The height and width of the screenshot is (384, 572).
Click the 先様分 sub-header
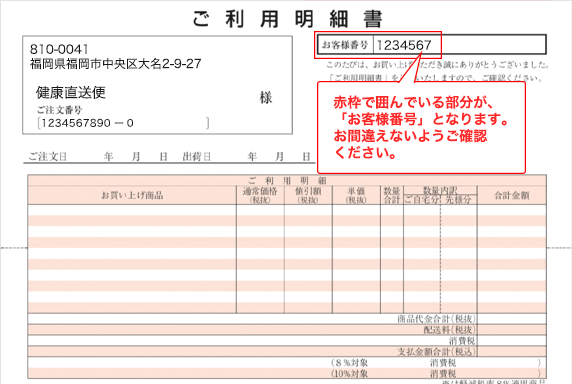point(459,200)
